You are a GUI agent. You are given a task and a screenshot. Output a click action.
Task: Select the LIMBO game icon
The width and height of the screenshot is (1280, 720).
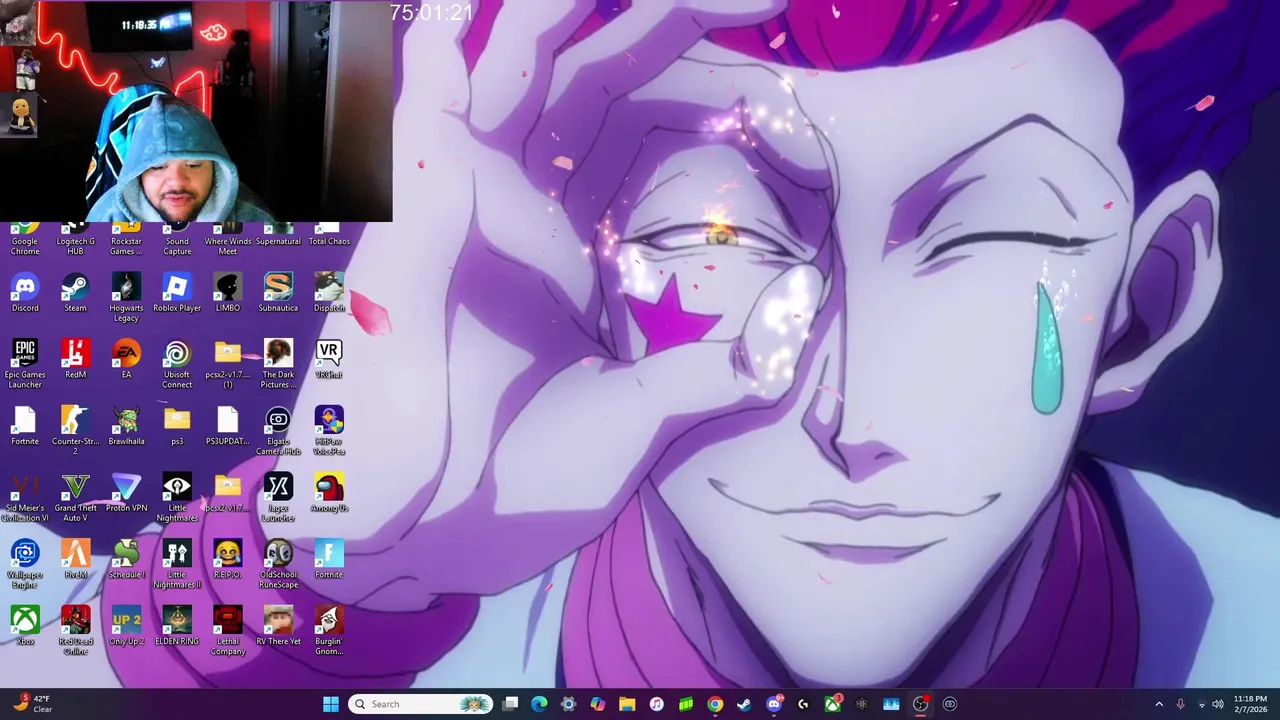228,293
